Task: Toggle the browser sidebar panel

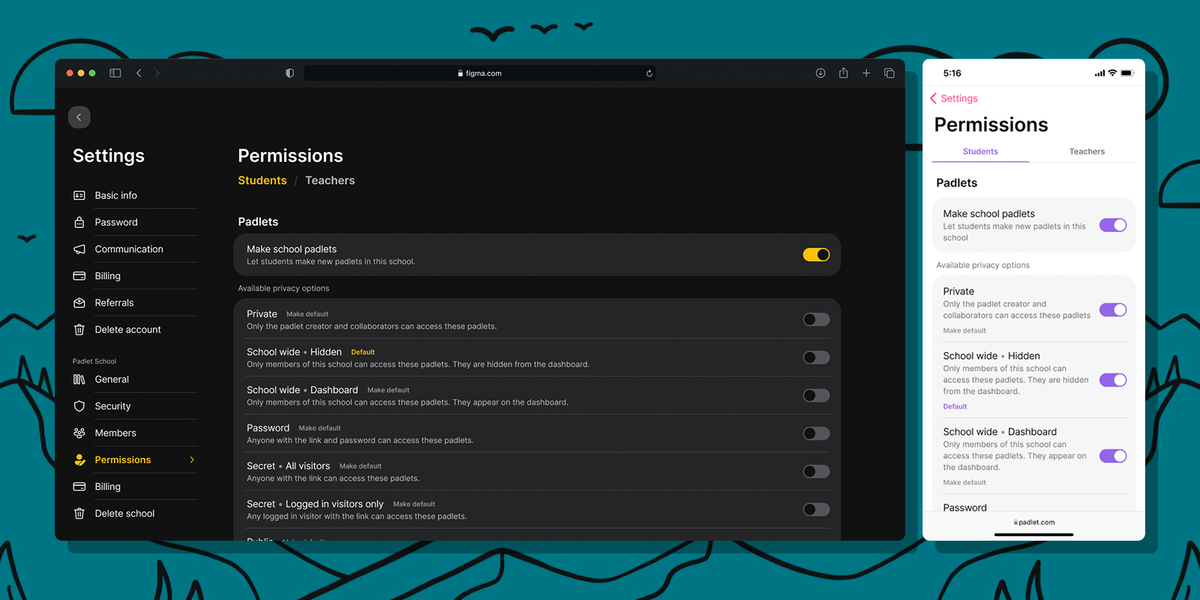Action: click(115, 73)
